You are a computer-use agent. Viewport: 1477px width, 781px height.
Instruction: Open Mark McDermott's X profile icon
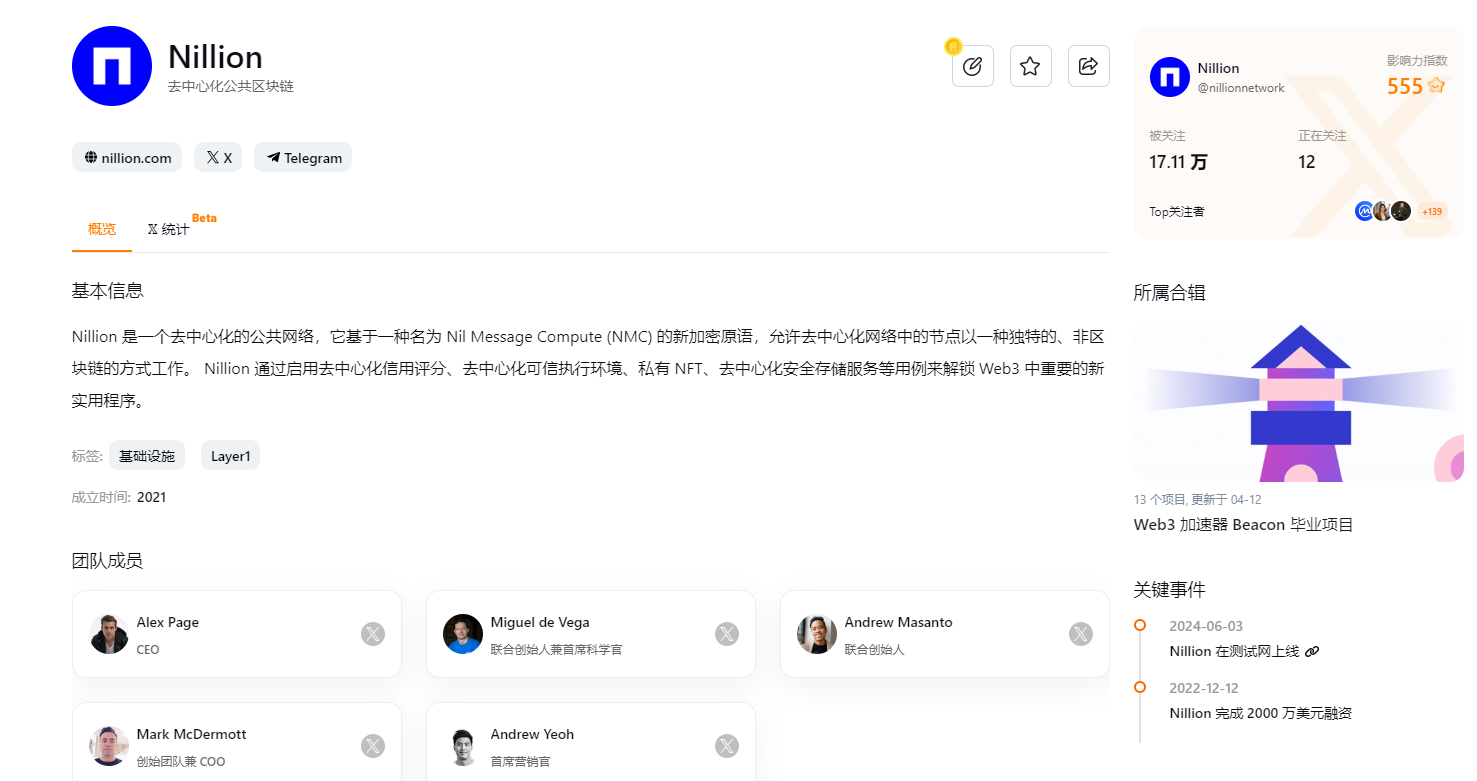point(373,746)
